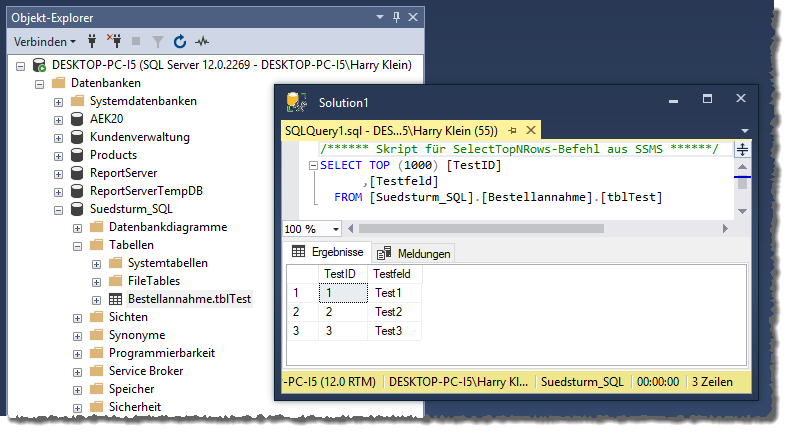Switch to the Meldungen tab

point(413,253)
